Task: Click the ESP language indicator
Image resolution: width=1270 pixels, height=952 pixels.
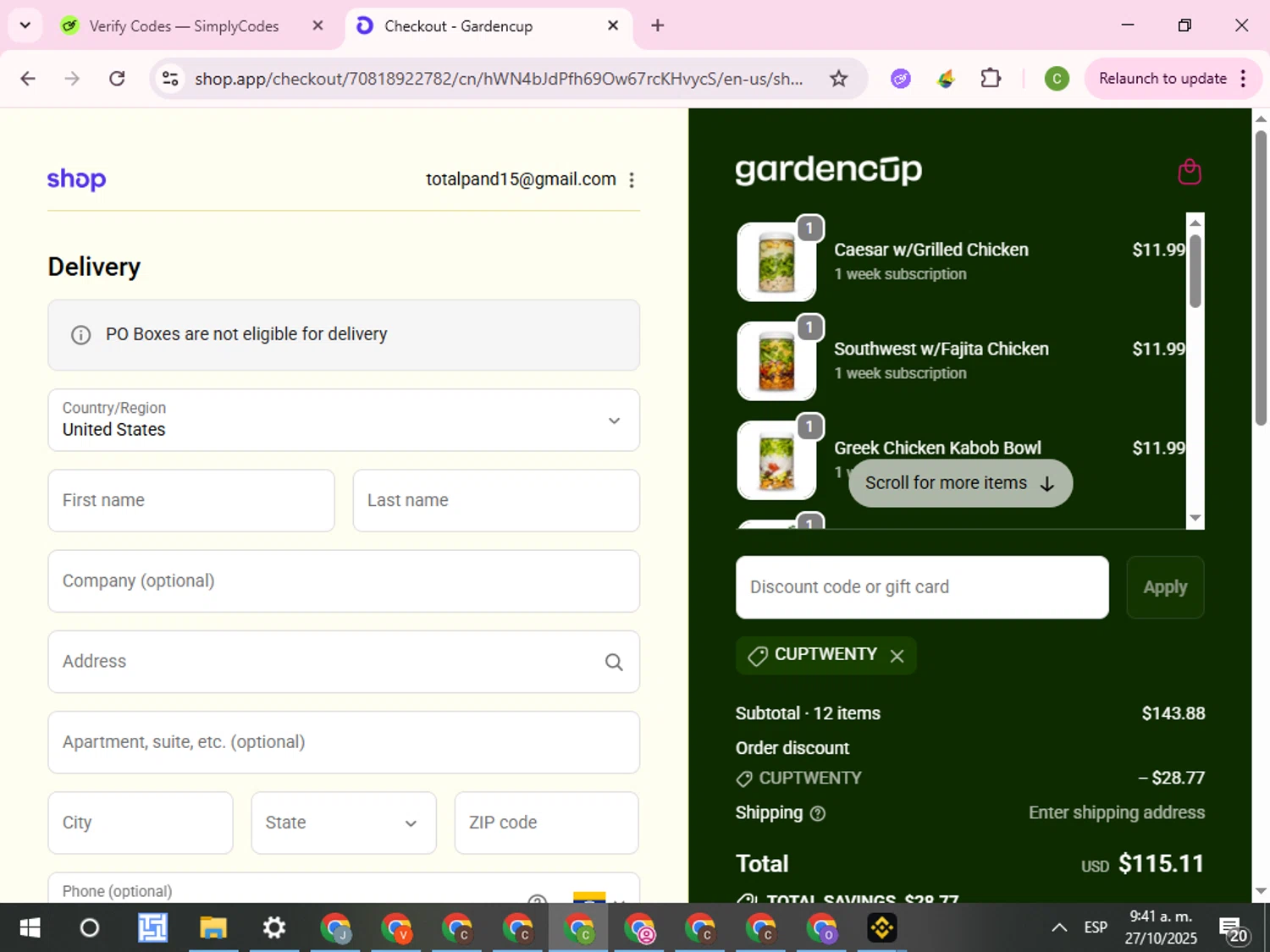Action: [x=1096, y=927]
